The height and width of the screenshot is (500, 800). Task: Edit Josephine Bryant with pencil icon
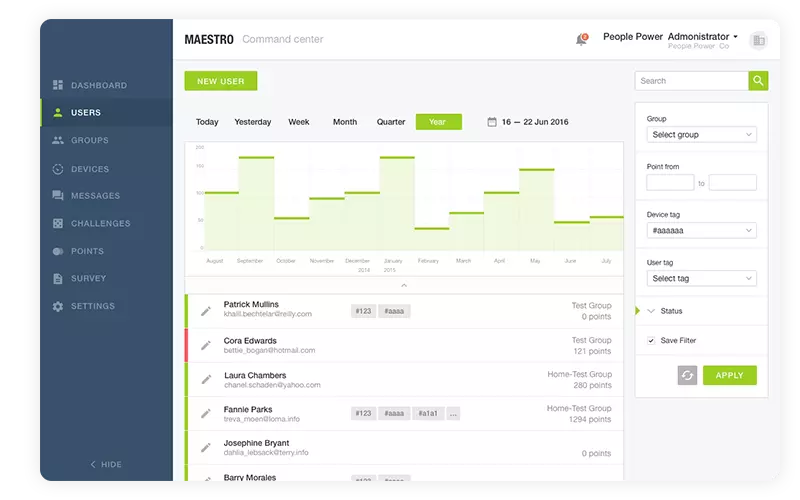pyautogui.click(x=206, y=447)
